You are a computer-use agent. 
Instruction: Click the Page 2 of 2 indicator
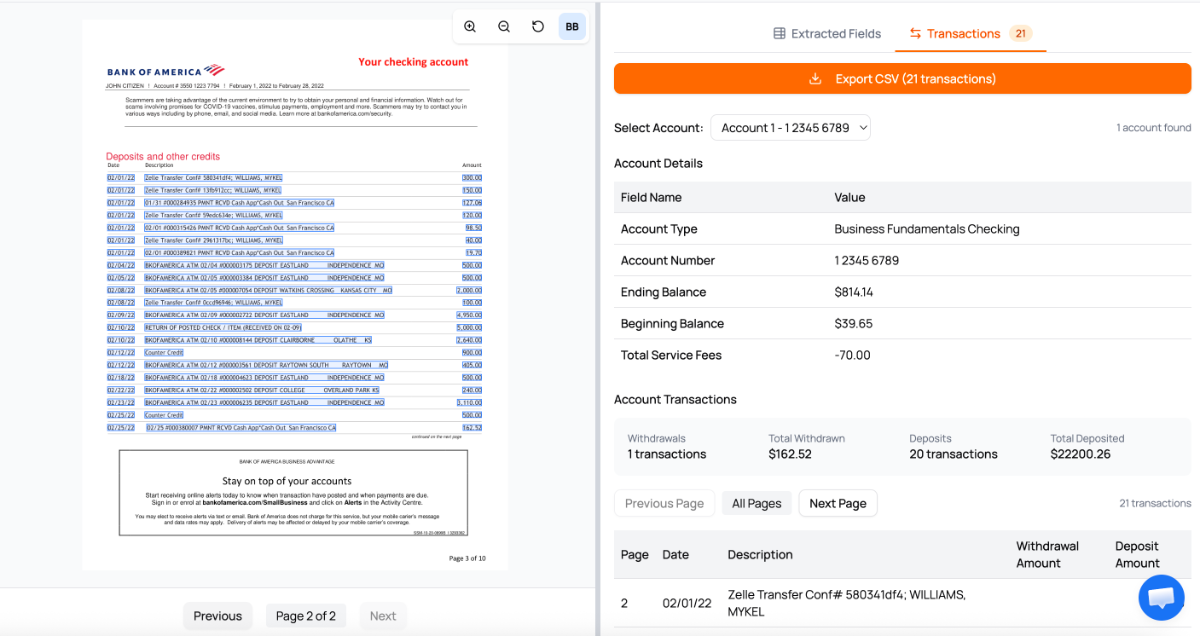[x=305, y=616]
